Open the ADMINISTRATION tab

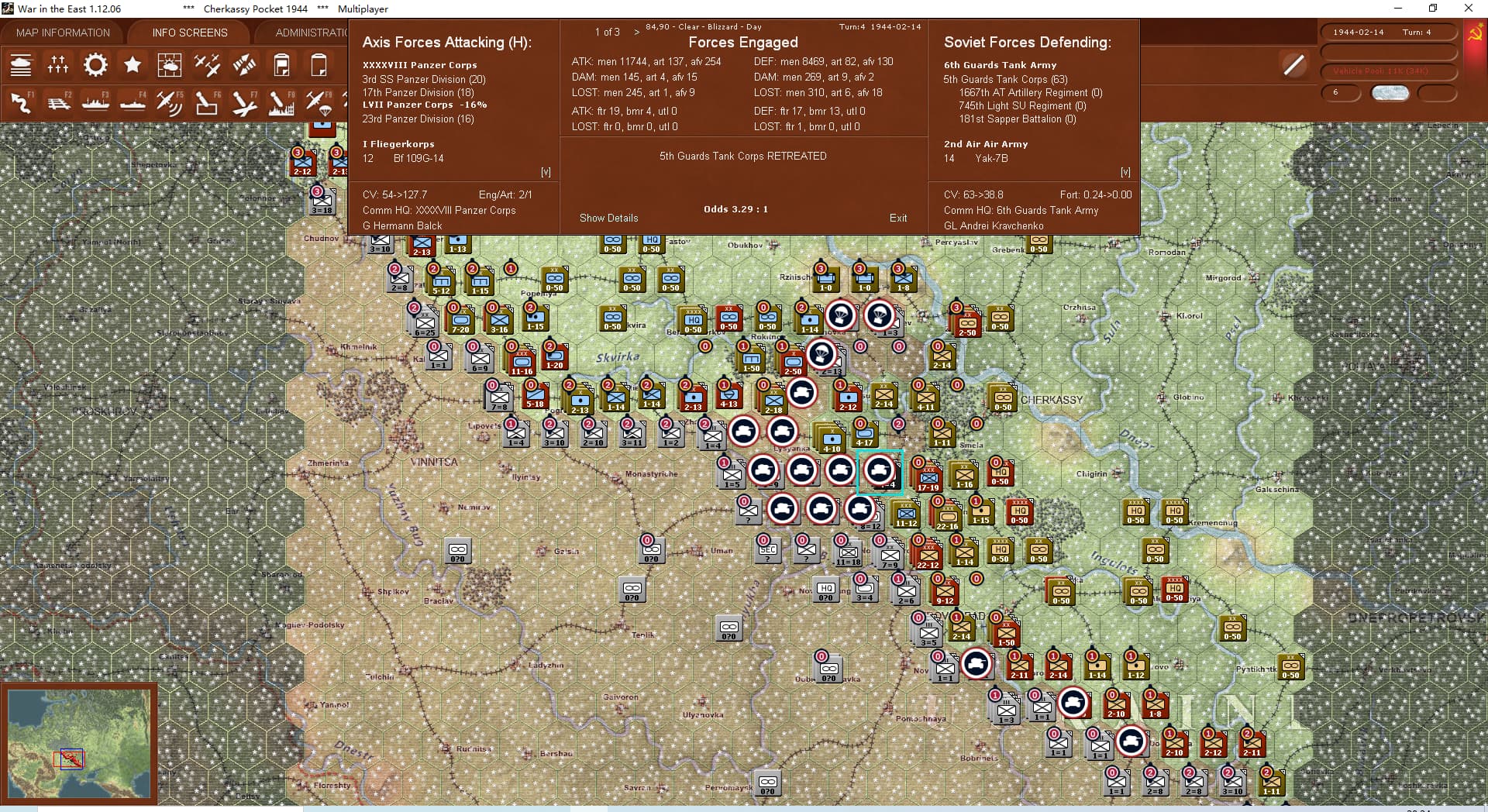point(312,33)
